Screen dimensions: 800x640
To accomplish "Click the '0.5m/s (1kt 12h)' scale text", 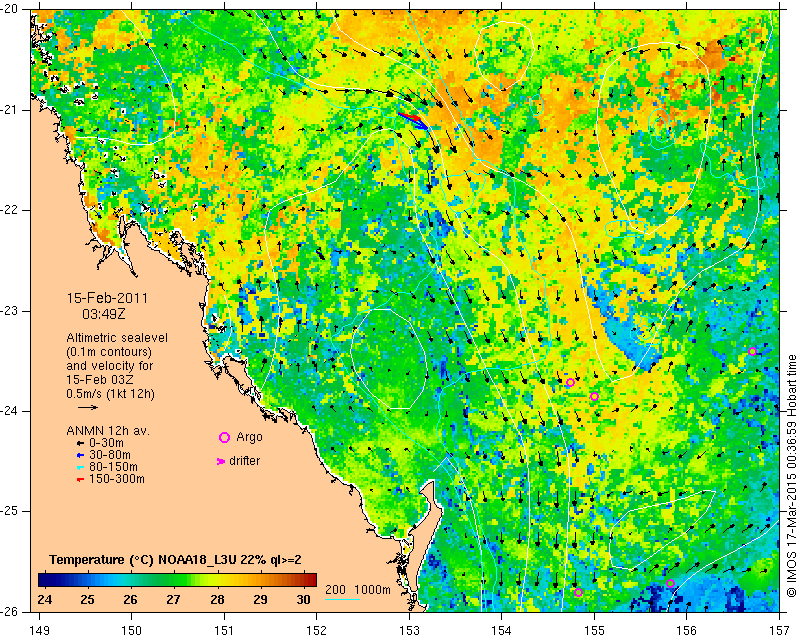I will (110, 394).
